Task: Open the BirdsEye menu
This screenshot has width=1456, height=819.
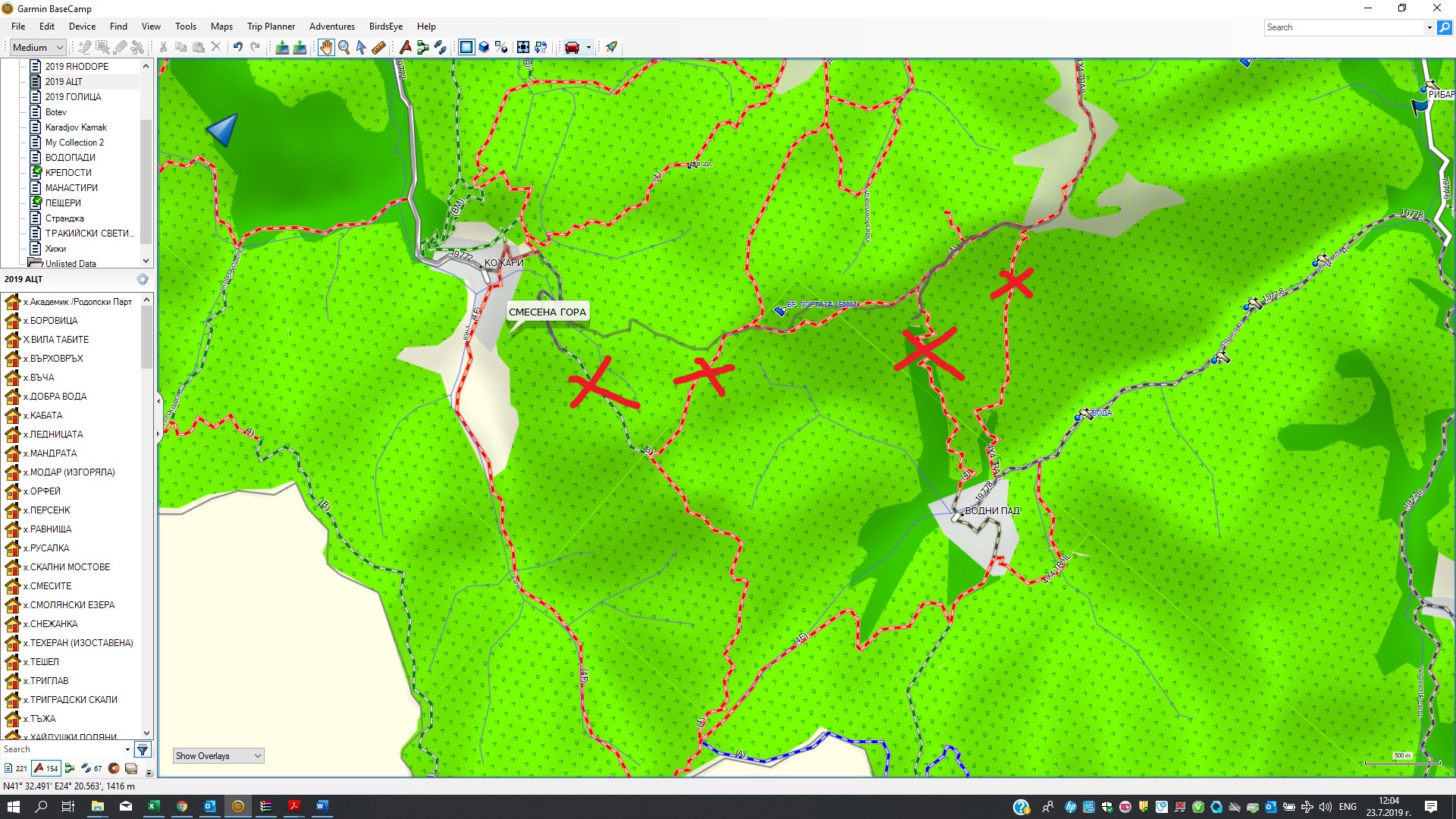Action: point(385,27)
